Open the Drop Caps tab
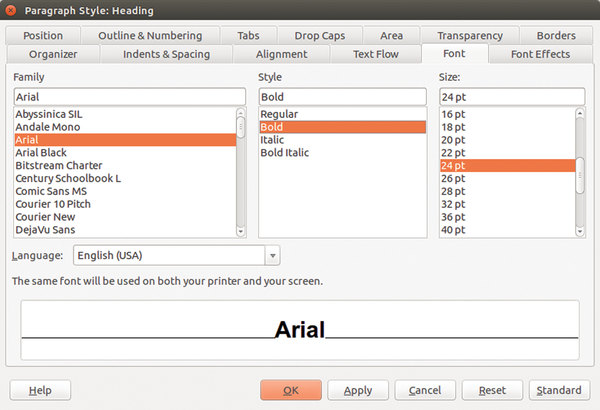Viewport: 600px width, 410px height. coord(320,36)
